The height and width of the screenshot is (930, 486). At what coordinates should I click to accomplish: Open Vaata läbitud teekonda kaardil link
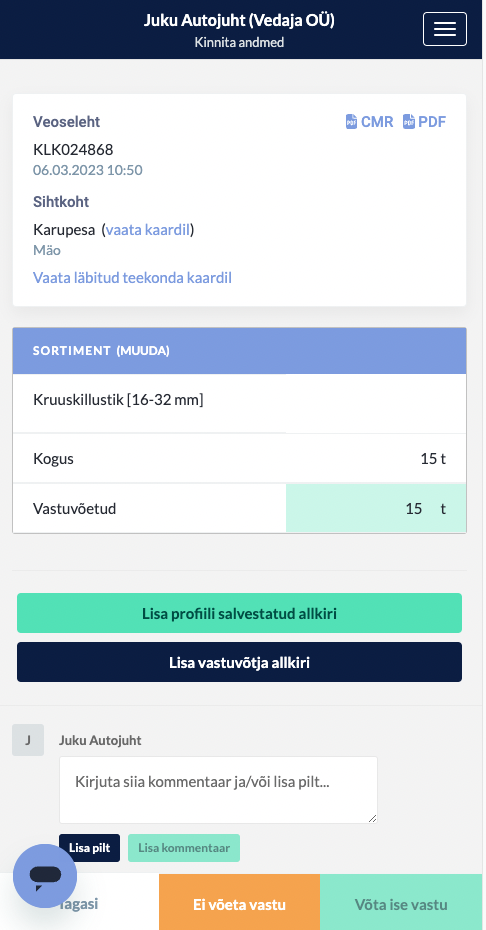pos(132,278)
